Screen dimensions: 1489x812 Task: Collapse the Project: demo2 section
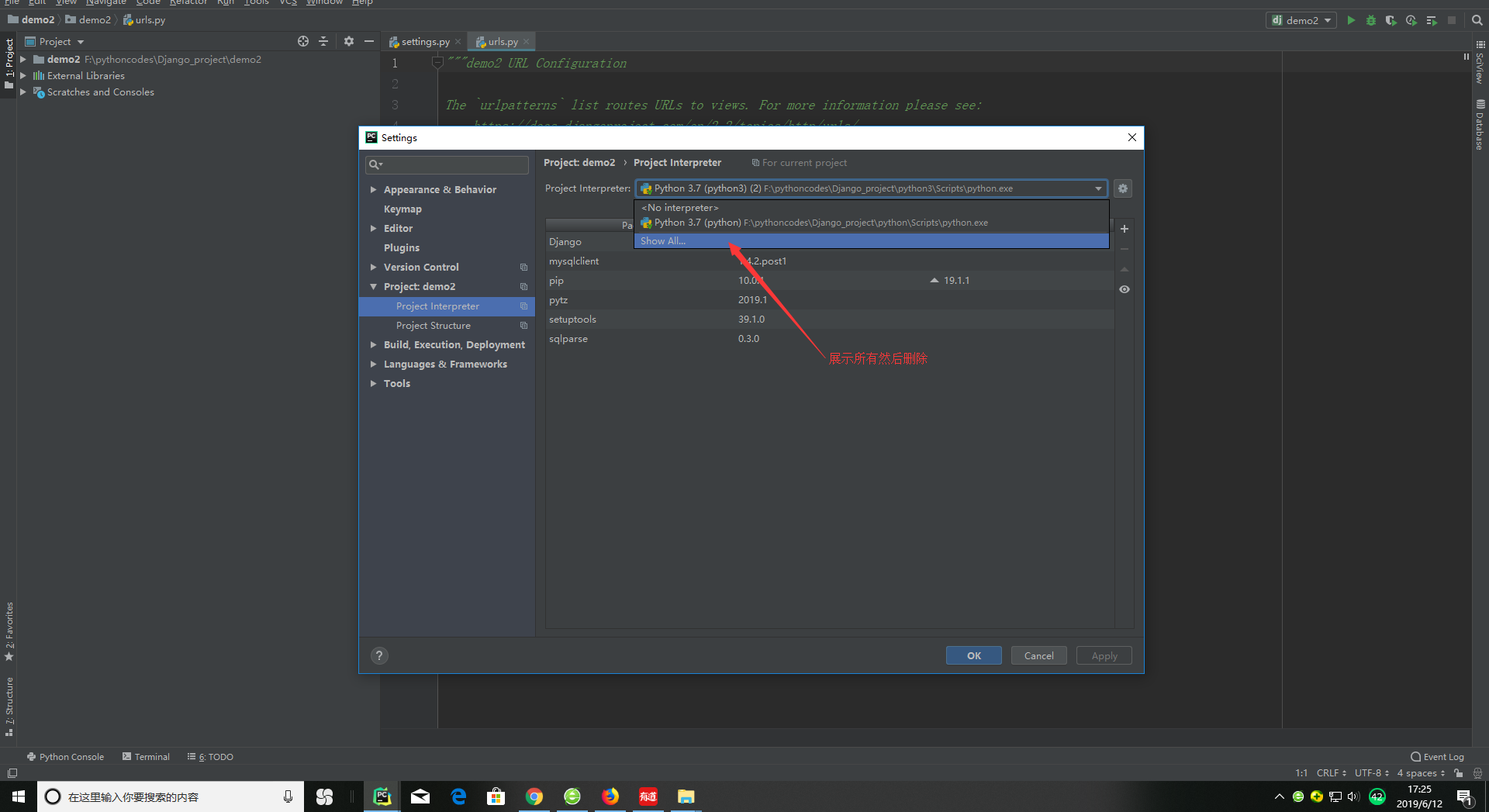(373, 287)
